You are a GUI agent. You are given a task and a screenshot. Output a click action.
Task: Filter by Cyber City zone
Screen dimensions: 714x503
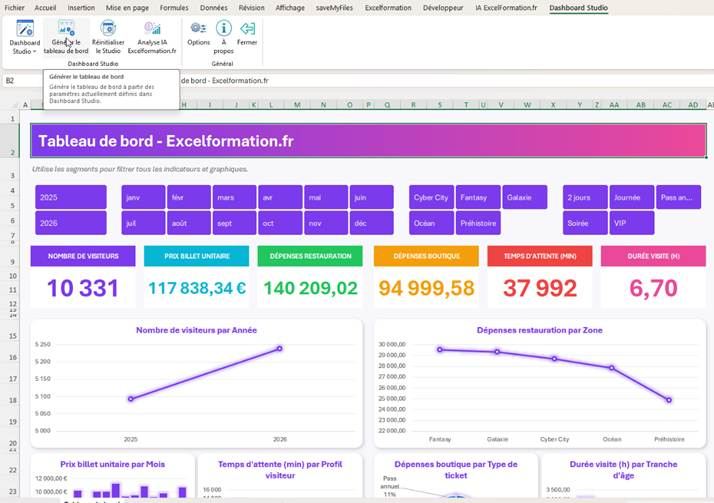point(431,197)
